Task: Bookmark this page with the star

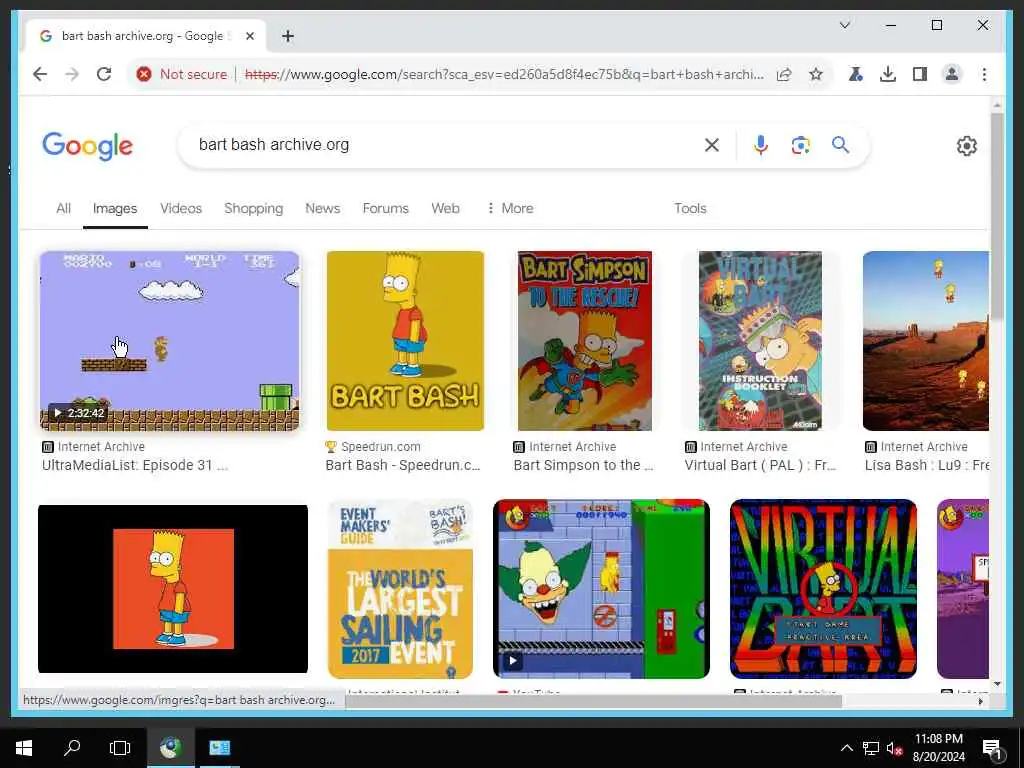Action: coord(816,74)
